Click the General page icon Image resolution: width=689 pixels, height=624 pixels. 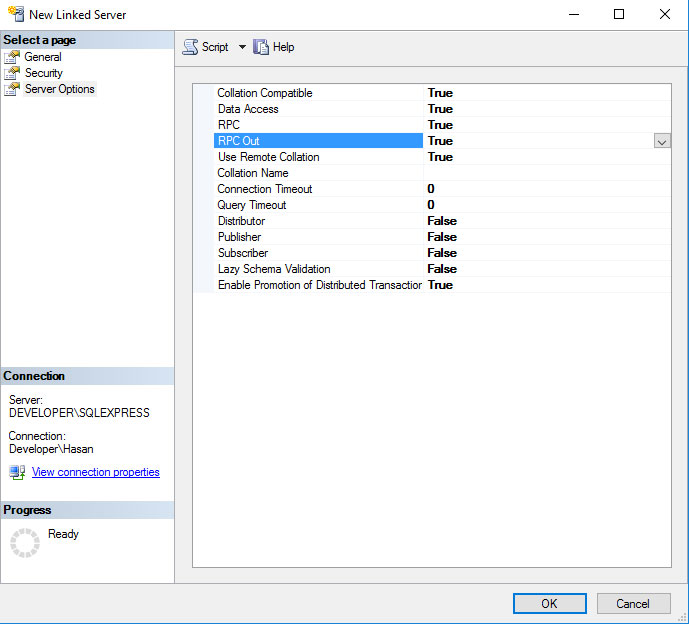tap(12, 57)
